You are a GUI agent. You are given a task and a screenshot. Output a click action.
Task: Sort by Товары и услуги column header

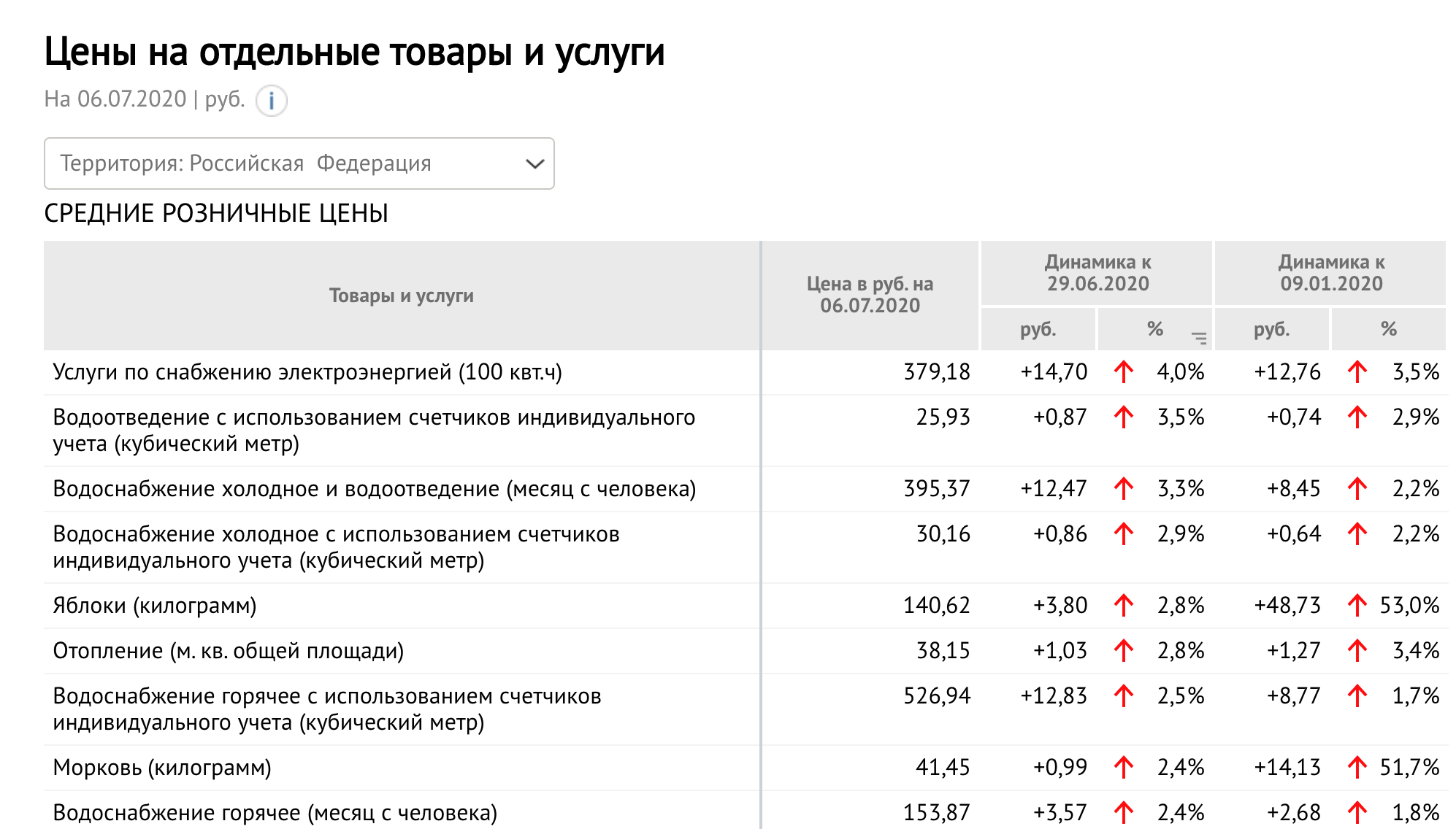(401, 296)
